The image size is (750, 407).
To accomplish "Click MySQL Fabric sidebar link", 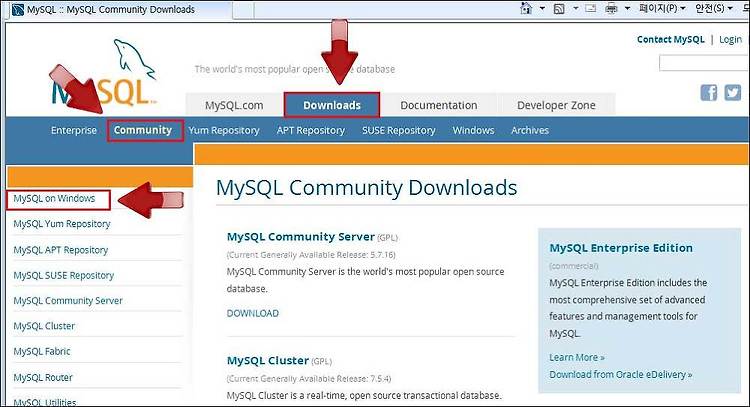I will (x=42, y=352).
